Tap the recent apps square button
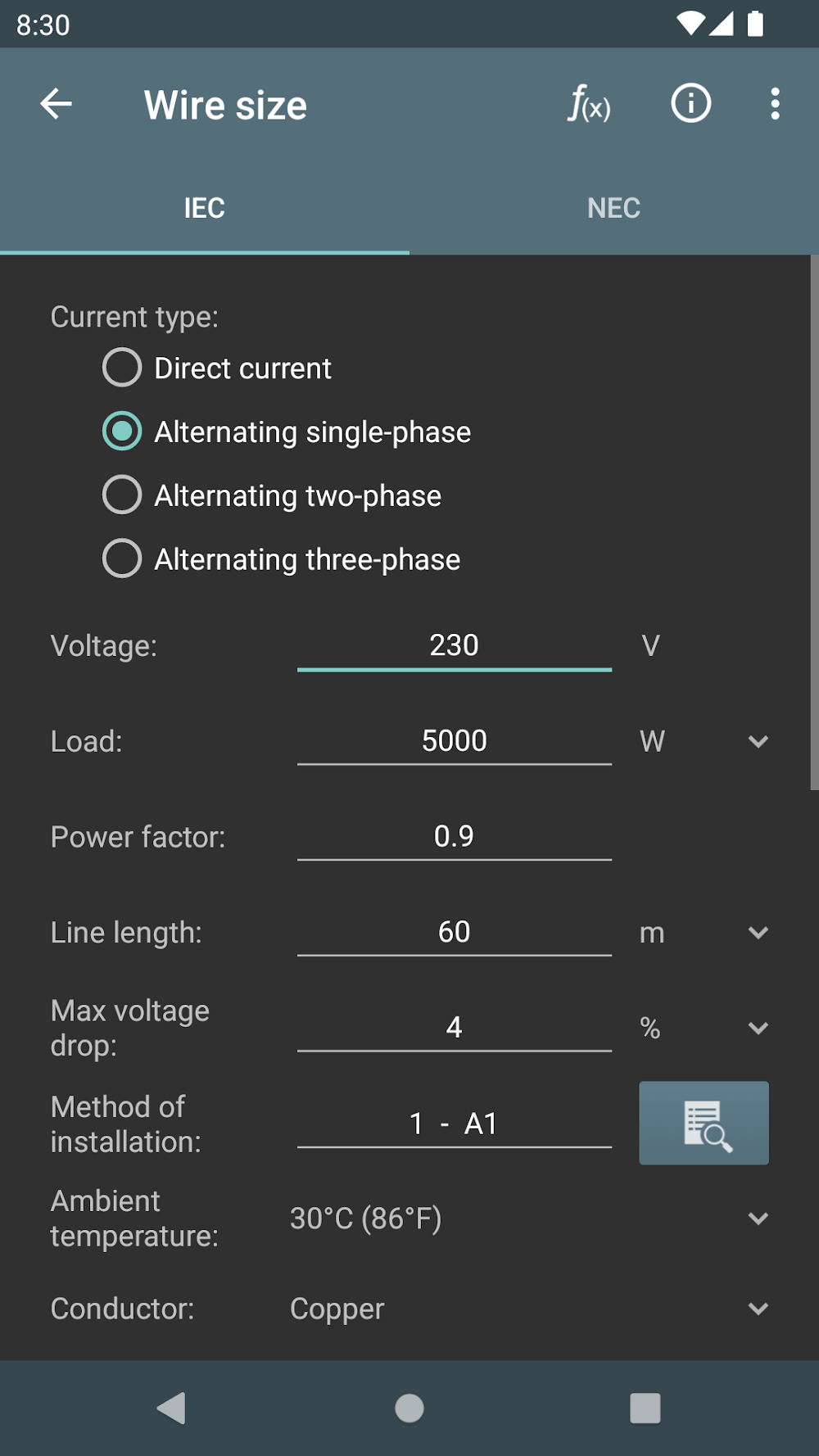The height and width of the screenshot is (1456, 819). [645, 1408]
